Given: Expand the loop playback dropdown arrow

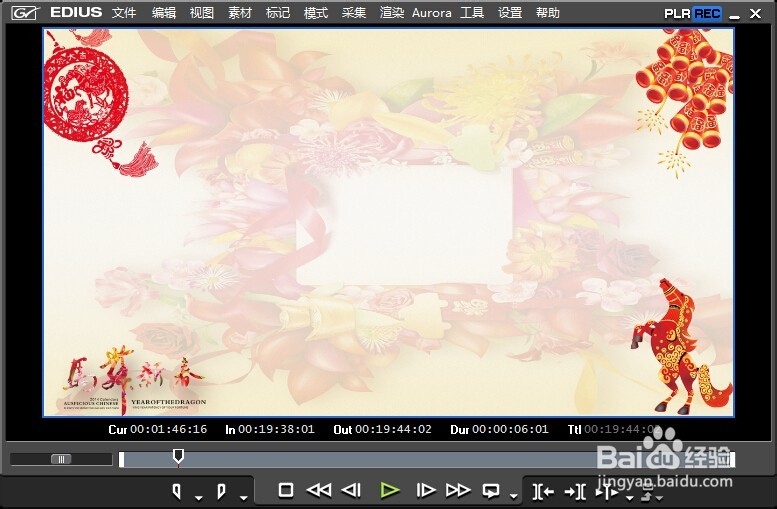Looking at the screenshot, I should click(513, 496).
